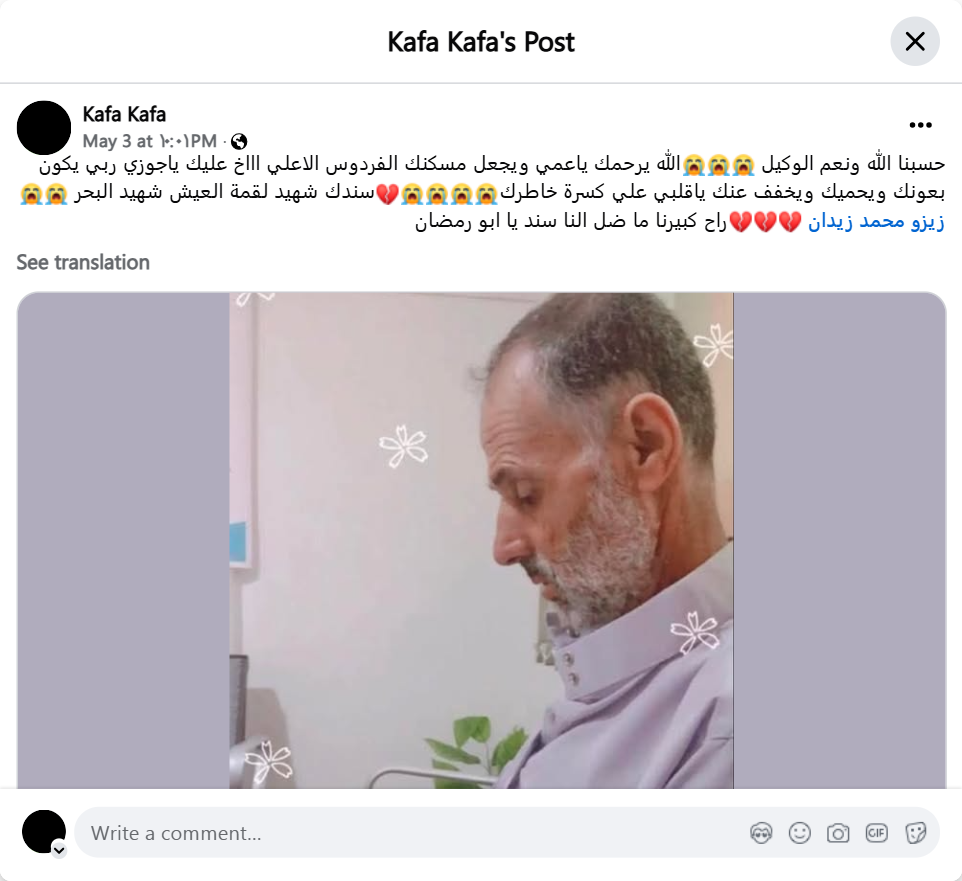The image size is (962, 881).
Task: Open the tagged profile زيزو محمد زيدان
Action: tap(876, 221)
